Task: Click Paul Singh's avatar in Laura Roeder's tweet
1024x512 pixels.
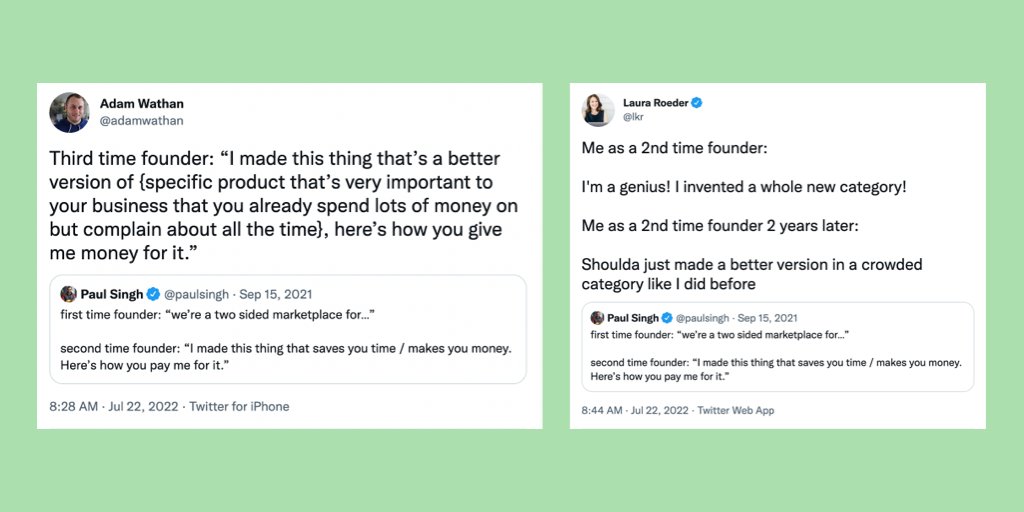Action: pyautogui.click(x=597, y=318)
